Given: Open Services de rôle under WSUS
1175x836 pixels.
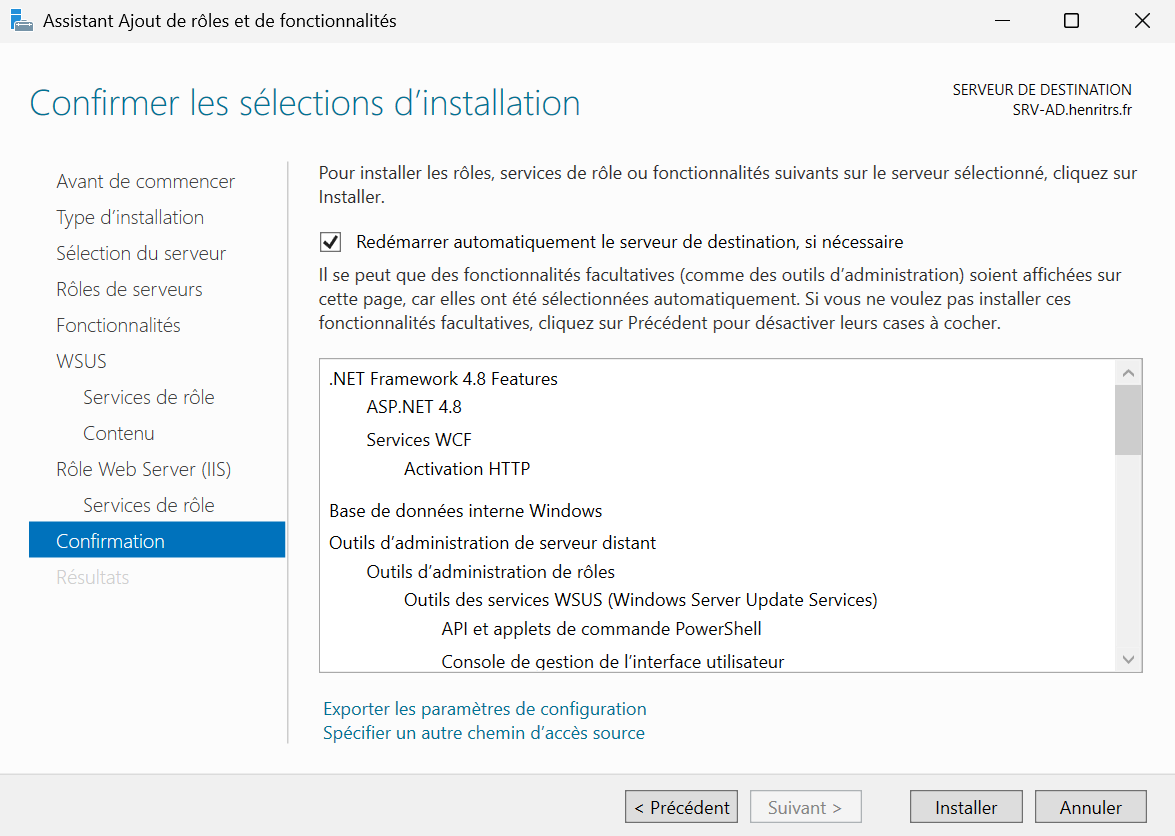Looking at the screenshot, I should [x=148, y=397].
